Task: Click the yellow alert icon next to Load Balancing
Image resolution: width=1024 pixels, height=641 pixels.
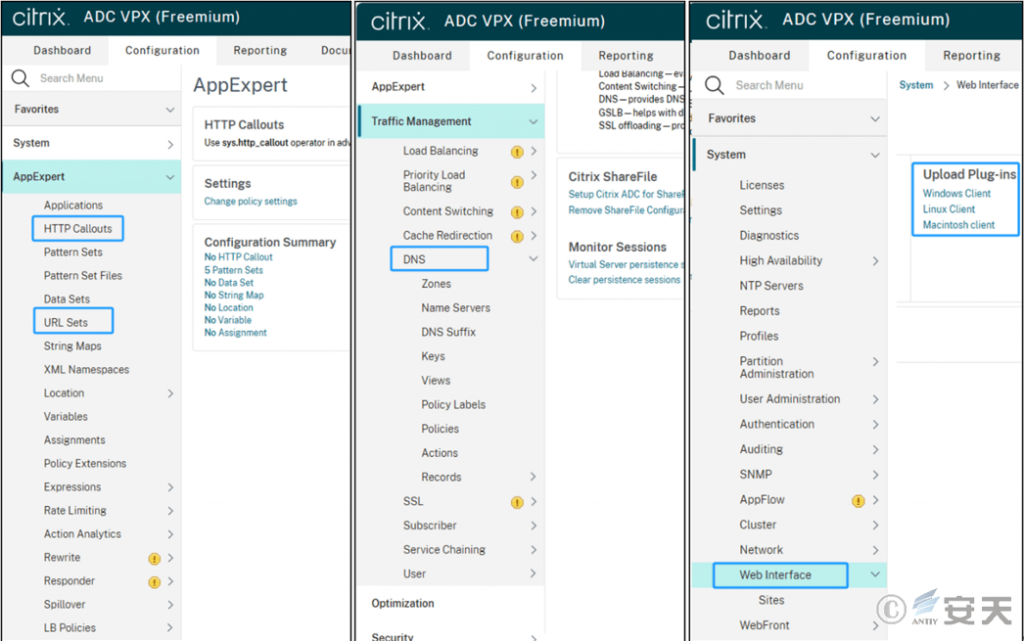Action: click(x=517, y=152)
